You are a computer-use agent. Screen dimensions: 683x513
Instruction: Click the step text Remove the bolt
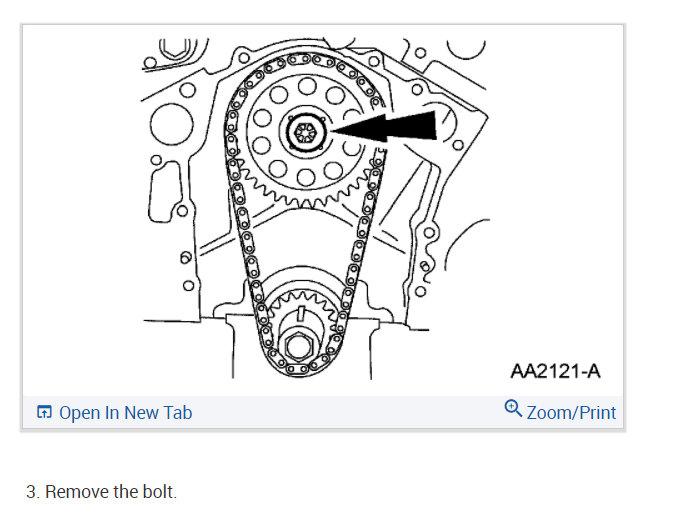coord(101,492)
